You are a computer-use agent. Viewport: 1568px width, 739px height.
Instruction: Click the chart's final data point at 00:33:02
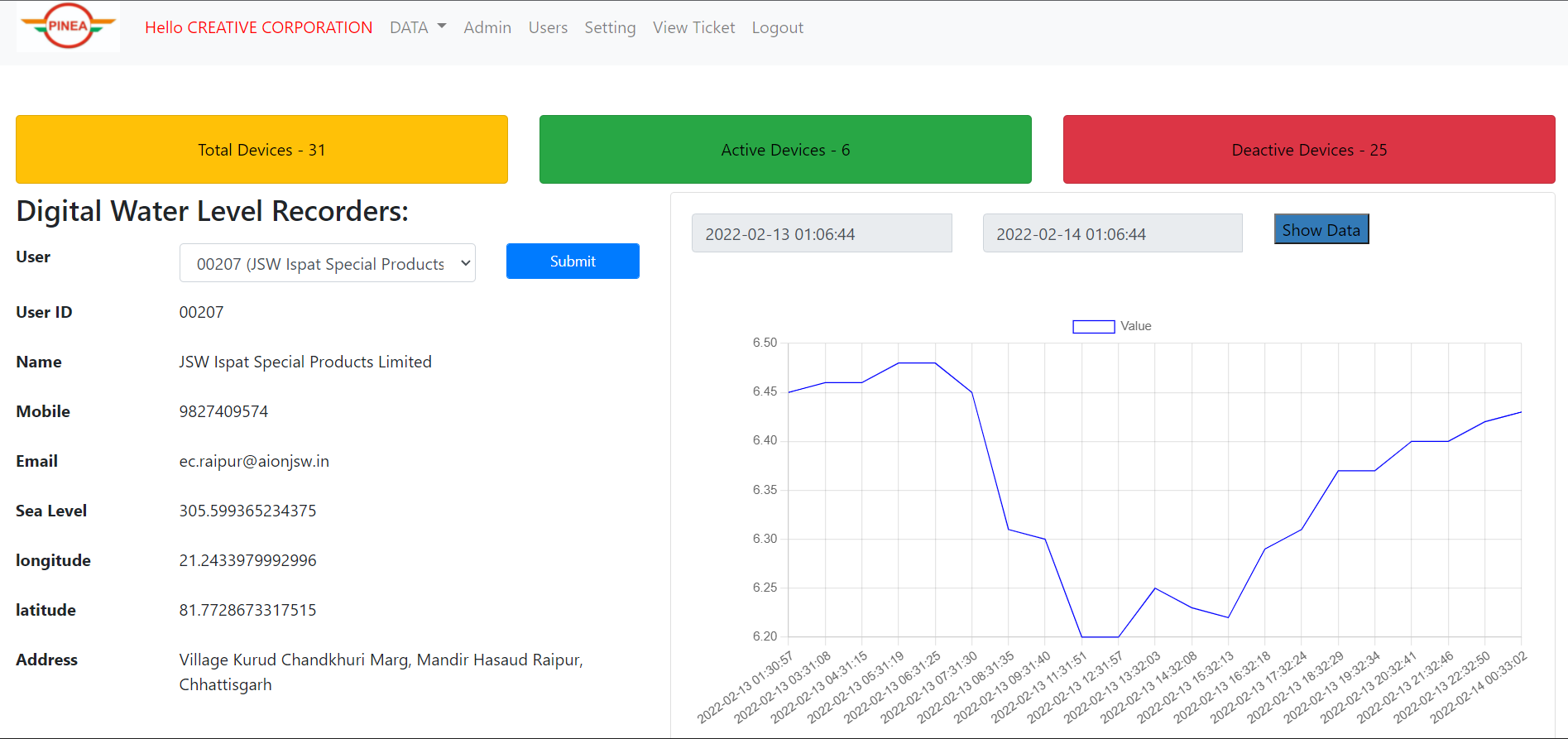(x=1521, y=412)
